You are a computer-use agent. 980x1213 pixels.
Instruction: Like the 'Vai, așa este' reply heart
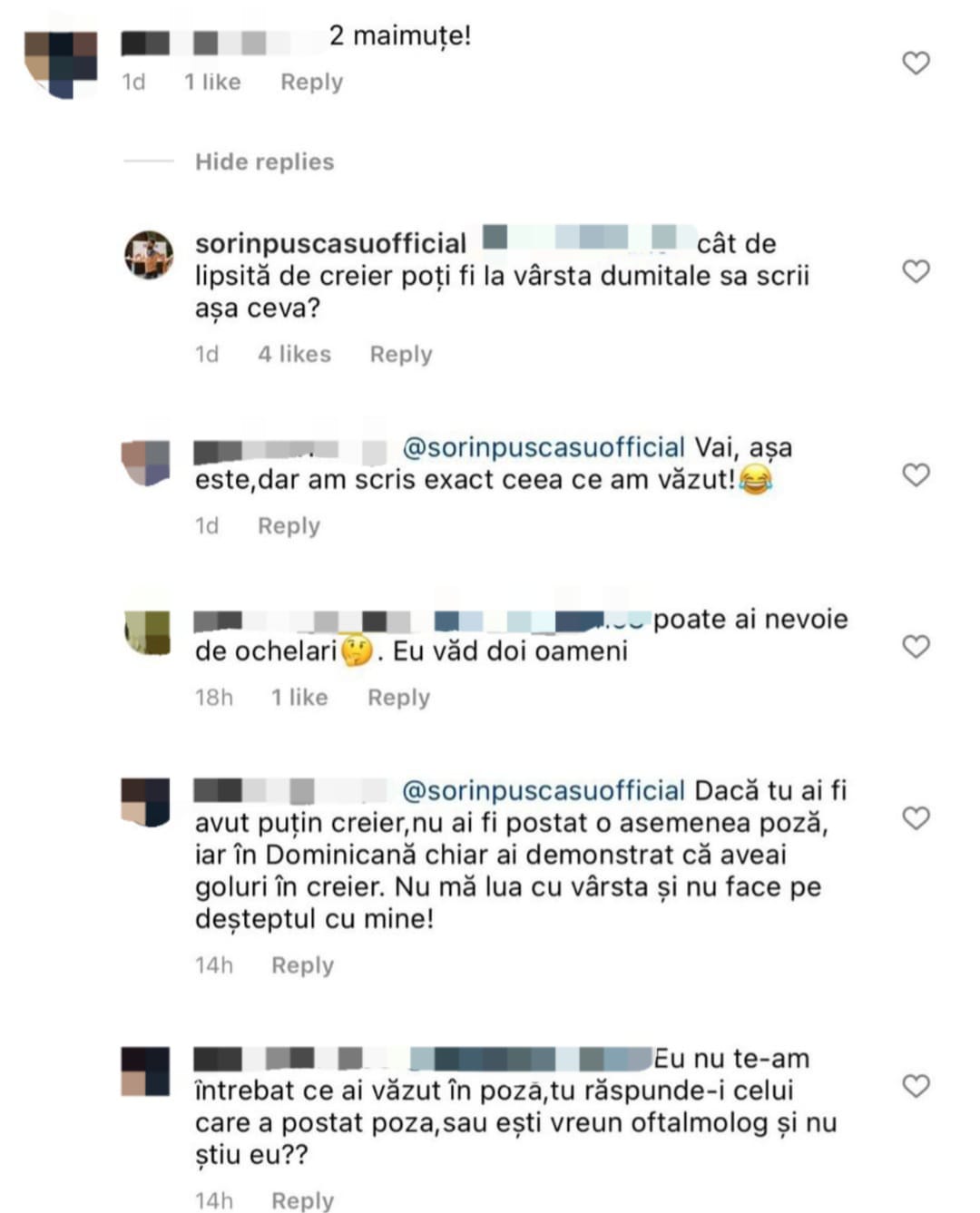click(916, 474)
